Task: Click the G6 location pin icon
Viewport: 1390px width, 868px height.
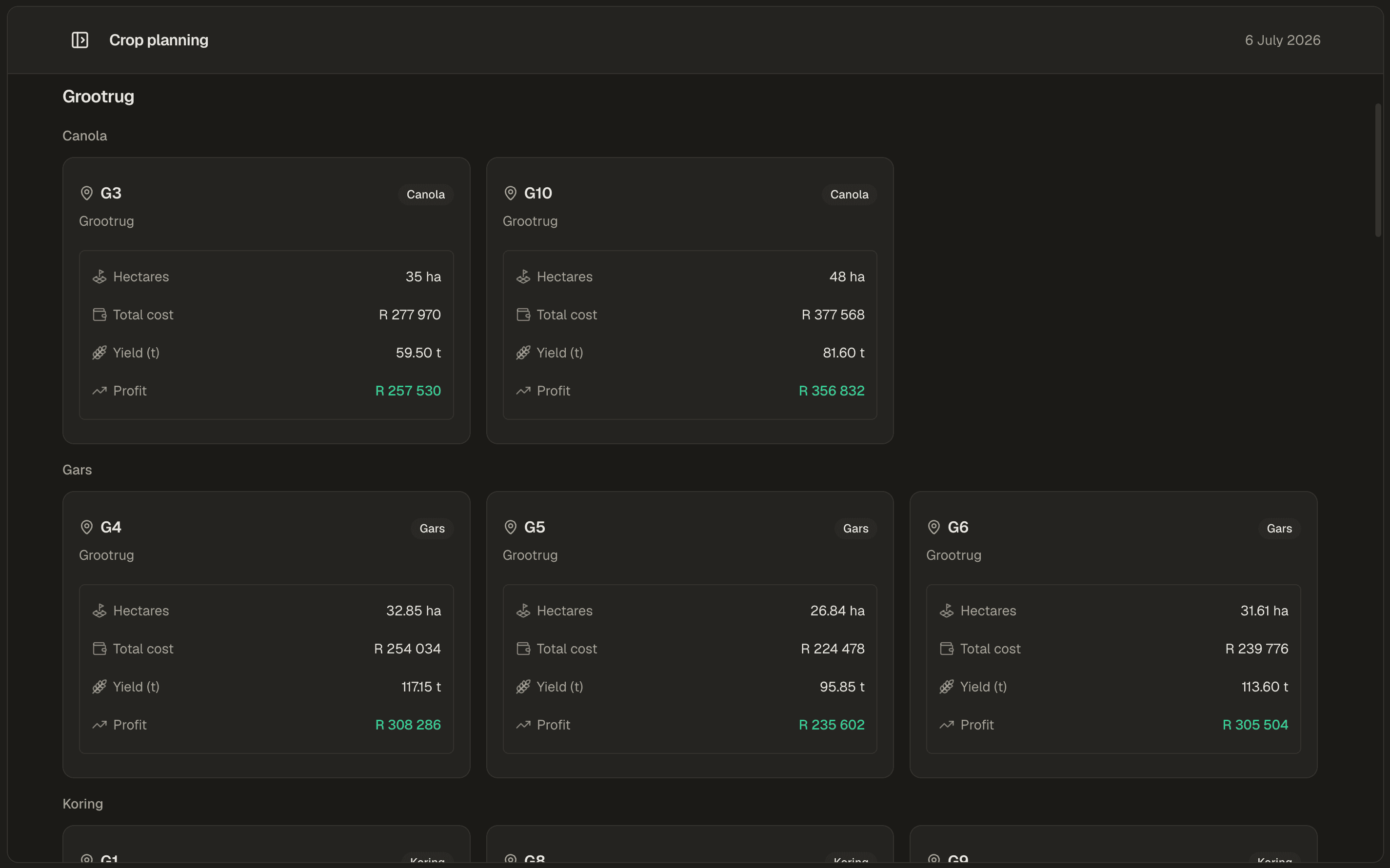Action: [x=934, y=528]
